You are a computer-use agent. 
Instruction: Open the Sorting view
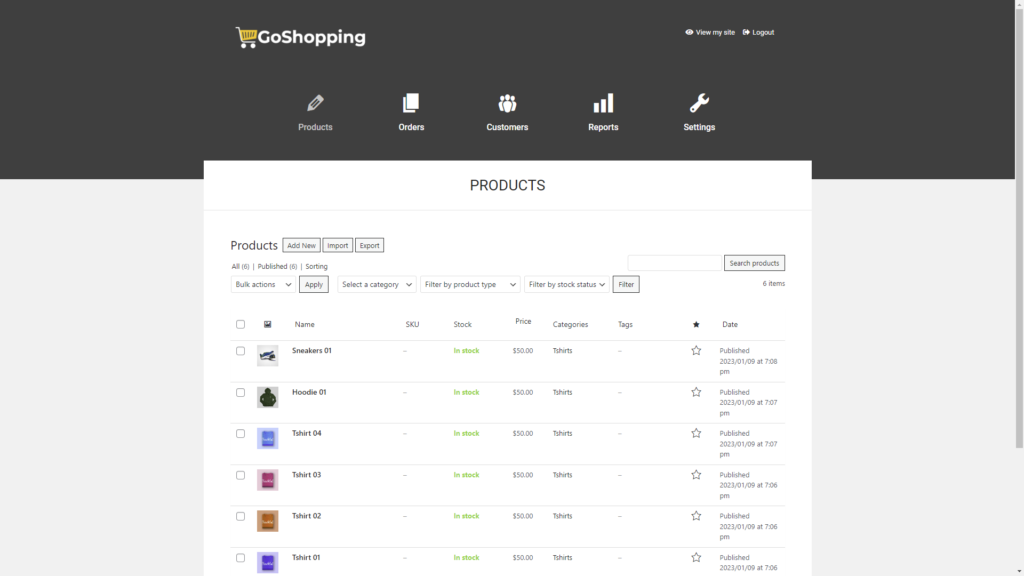316,266
